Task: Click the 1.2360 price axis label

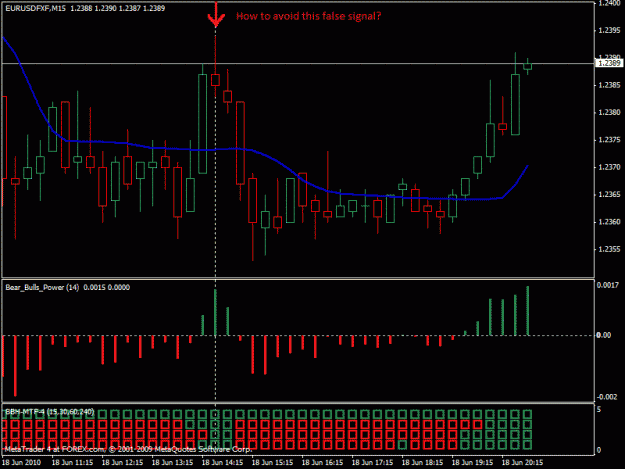Action: point(609,222)
